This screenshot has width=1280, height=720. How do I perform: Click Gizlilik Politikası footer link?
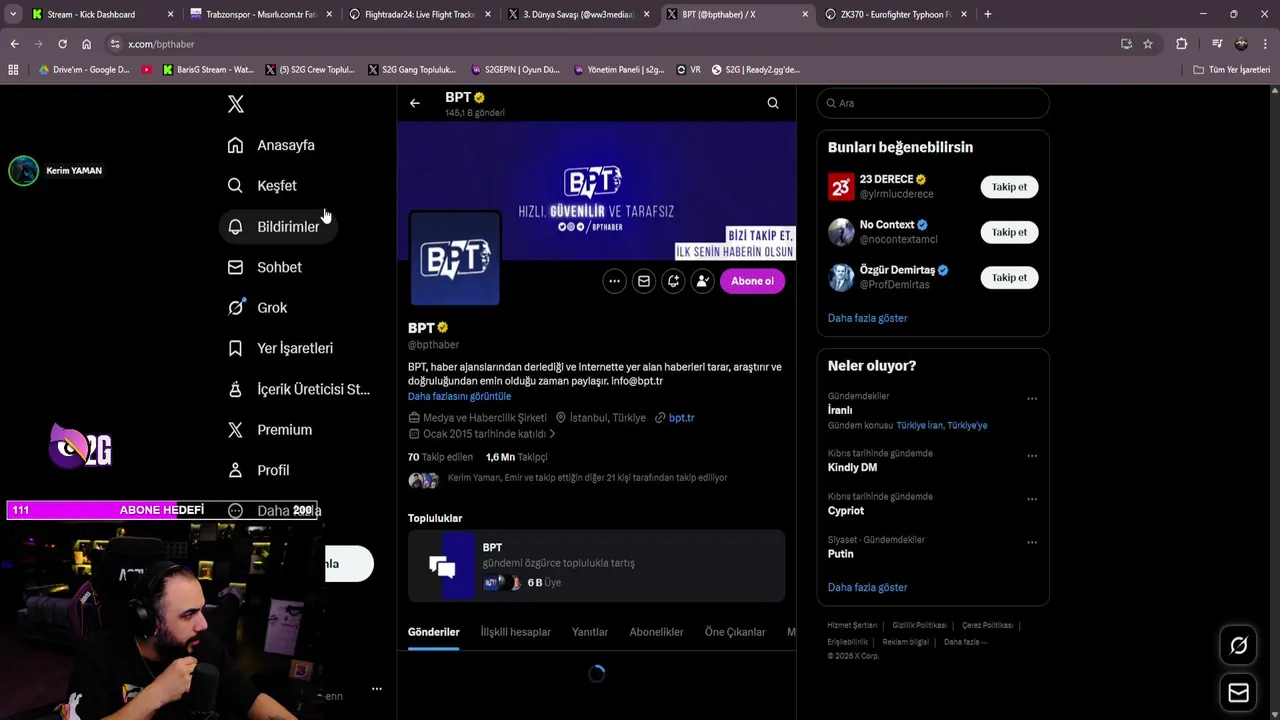(920, 625)
